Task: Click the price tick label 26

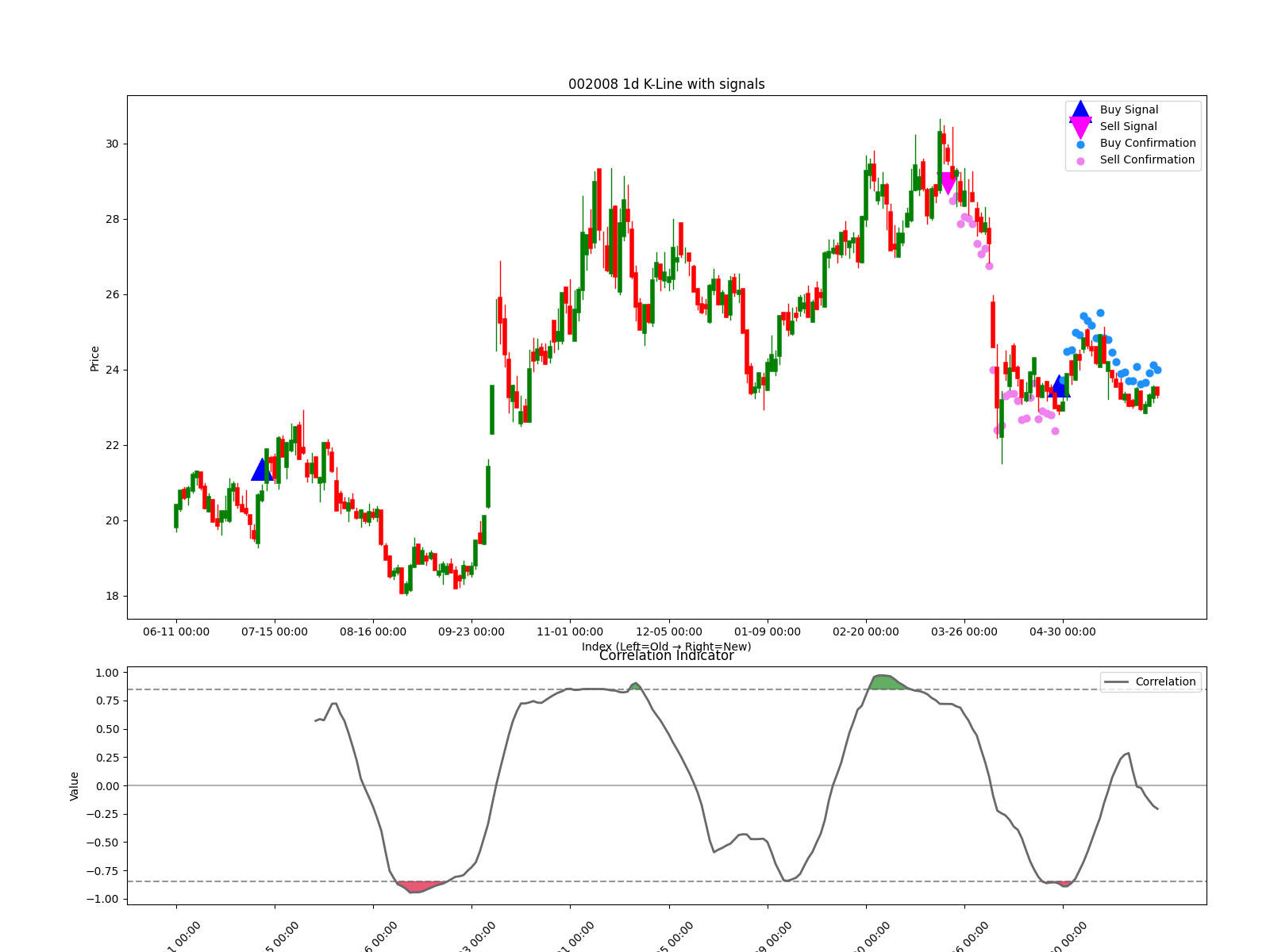Action: [x=112, y=294]
